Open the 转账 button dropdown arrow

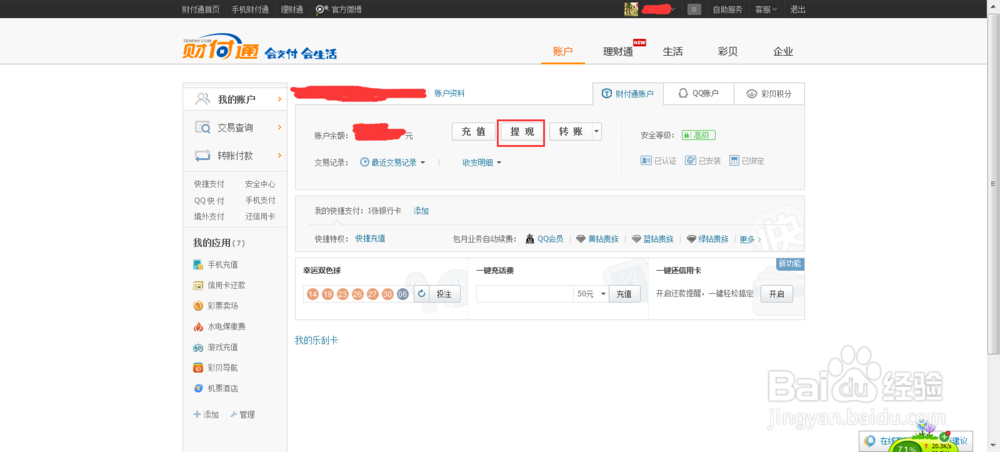[596, 131]
